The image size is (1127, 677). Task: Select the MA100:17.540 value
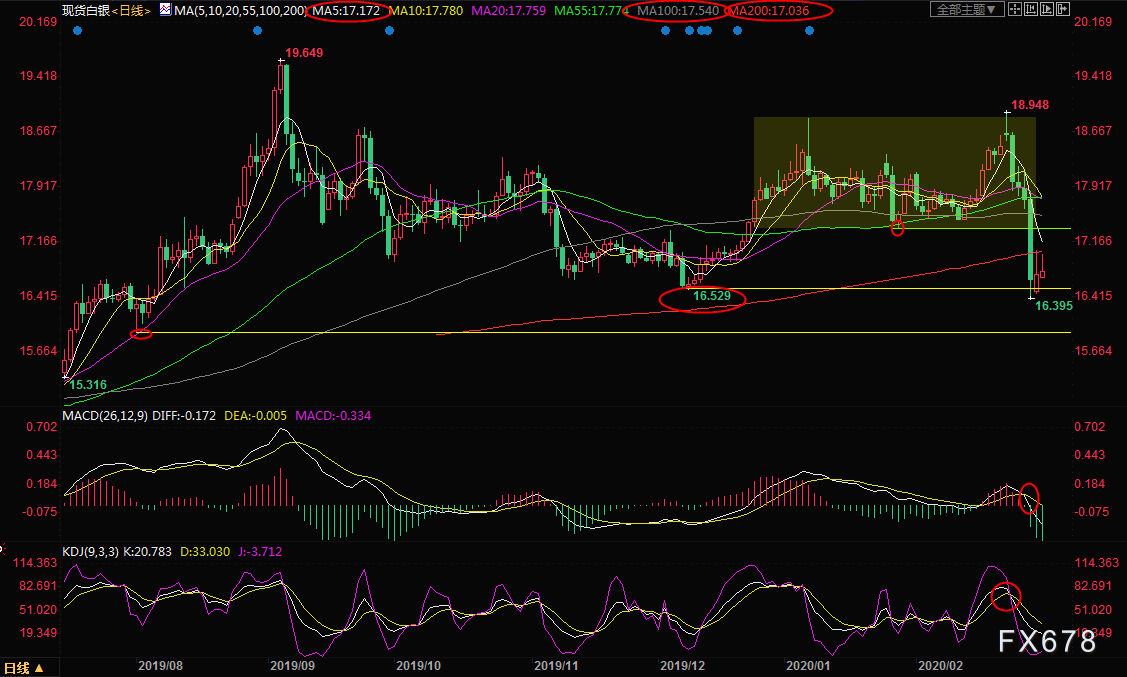[x=678, y=11]
